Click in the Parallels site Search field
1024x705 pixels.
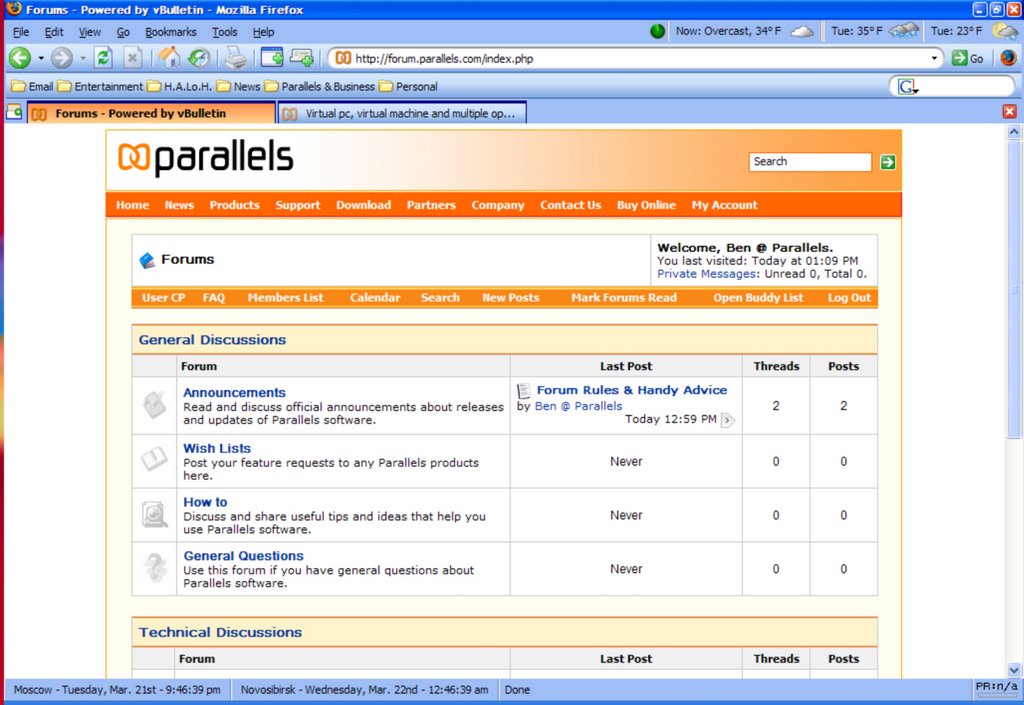point(810,162)
